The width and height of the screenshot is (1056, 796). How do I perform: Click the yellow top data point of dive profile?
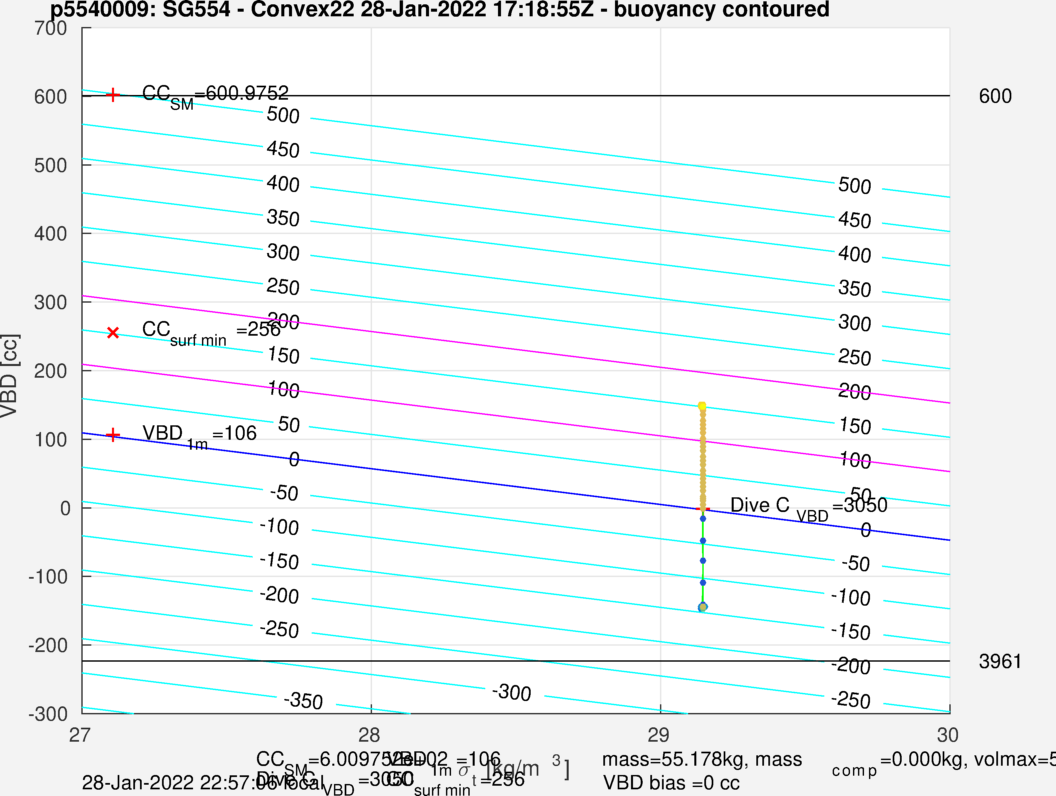(702, 406)
